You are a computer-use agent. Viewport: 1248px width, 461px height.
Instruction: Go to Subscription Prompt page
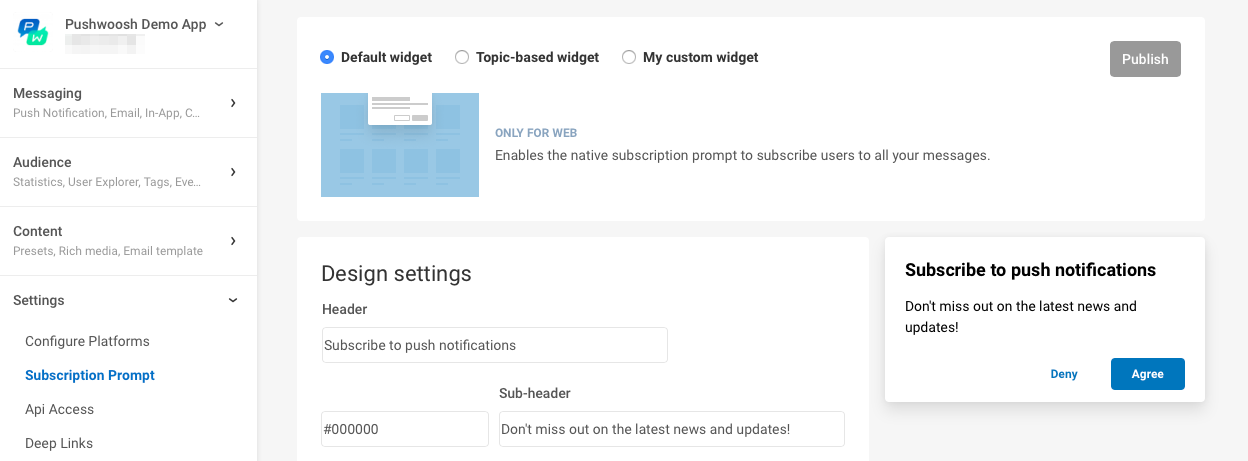tap(90, 375)
